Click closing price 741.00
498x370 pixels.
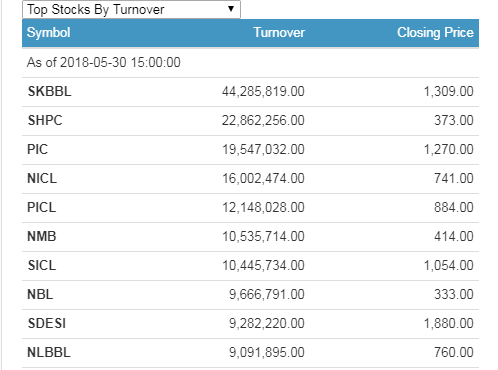(454, 178)
